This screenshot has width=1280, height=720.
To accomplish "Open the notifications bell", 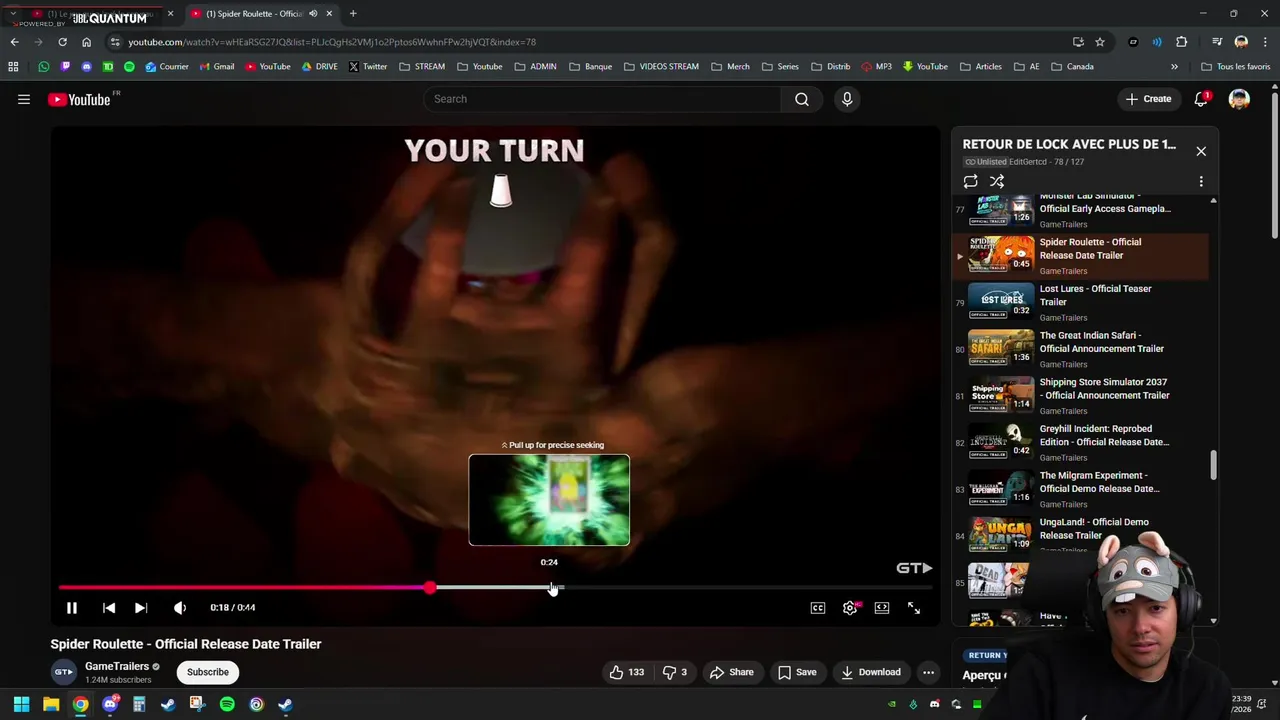I will [x=1201, y=99].
